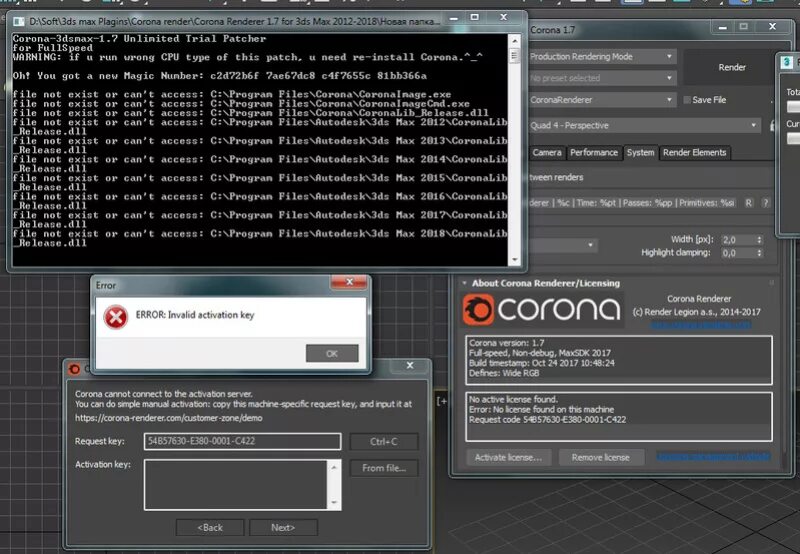
Task: Click inside the Request key field
Action: (x=242, y=441)
